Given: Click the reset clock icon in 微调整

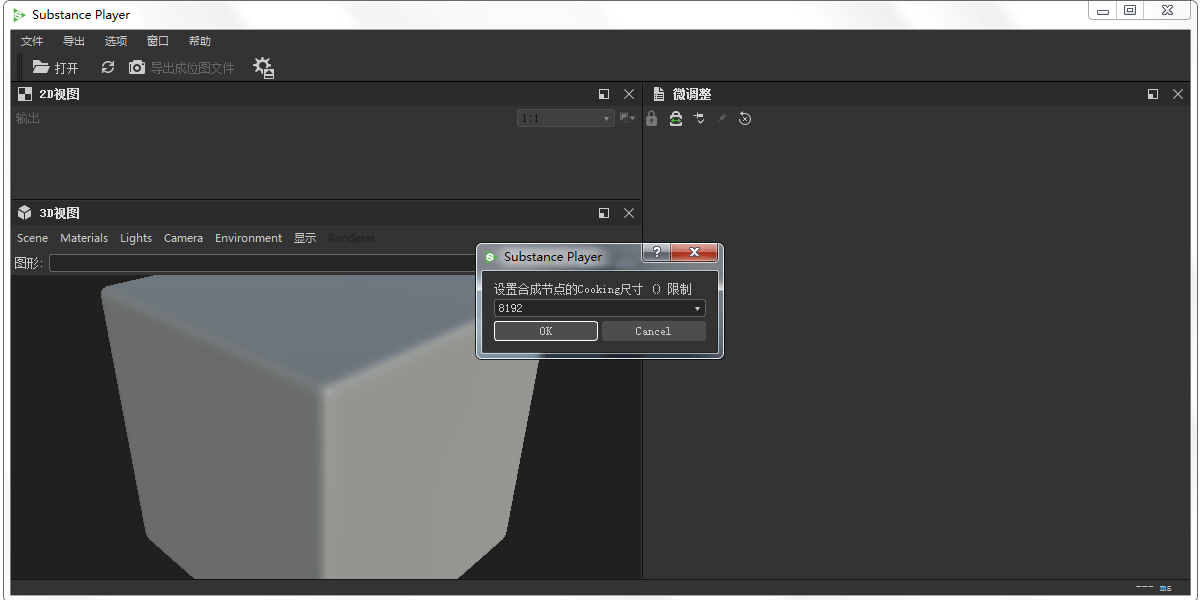Looking at the screenshot, I should (x=745, y=118).
